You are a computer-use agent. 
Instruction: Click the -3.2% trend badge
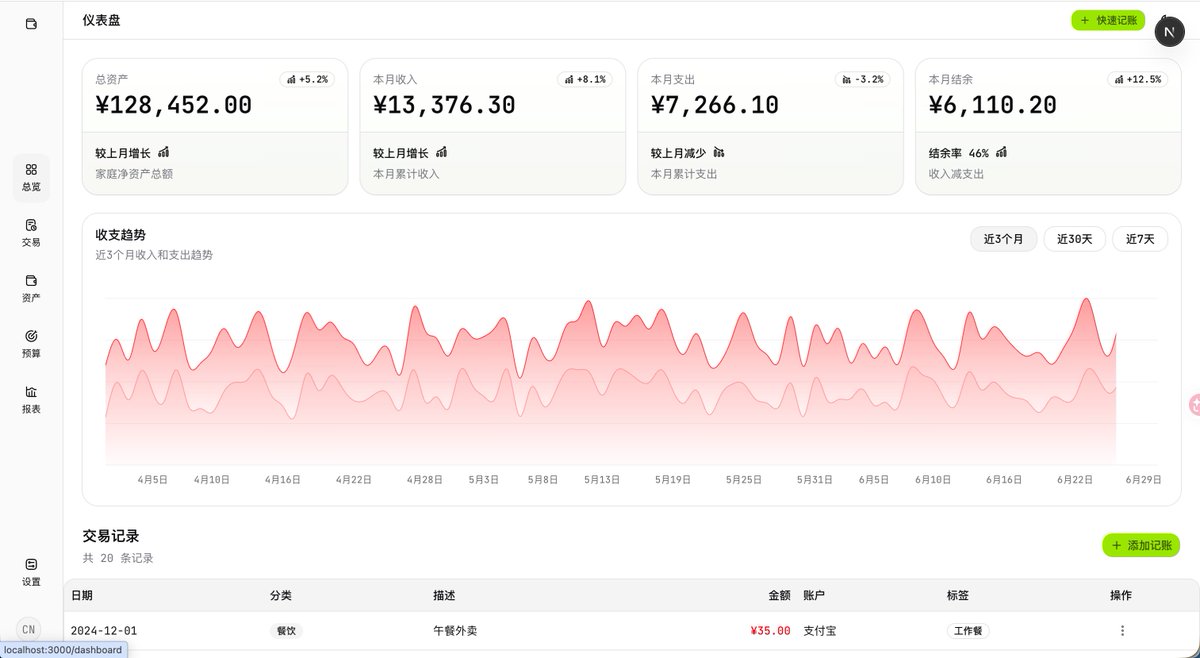point(862,78)
